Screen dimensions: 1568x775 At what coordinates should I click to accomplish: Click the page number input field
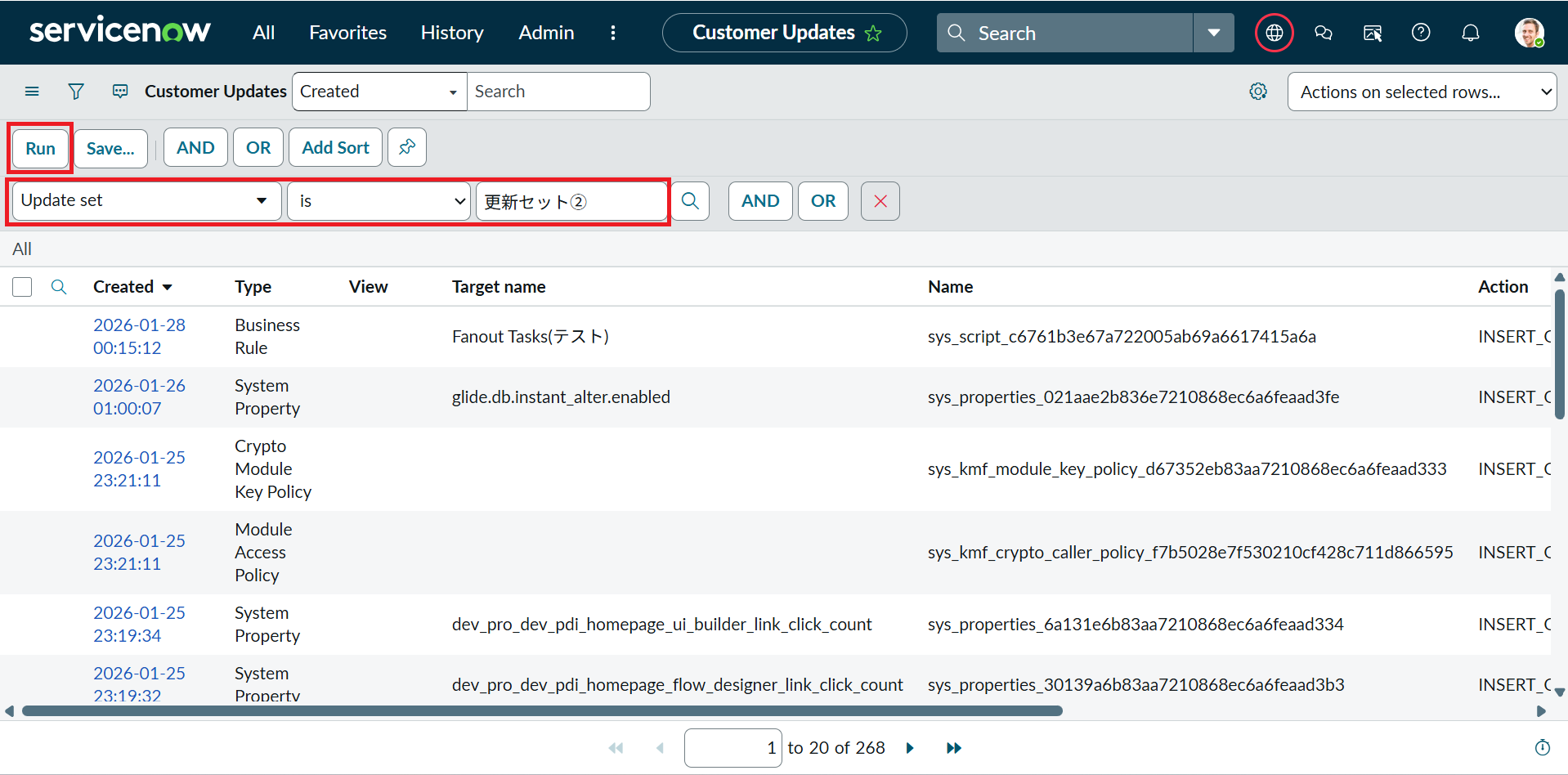coord(732,748)
